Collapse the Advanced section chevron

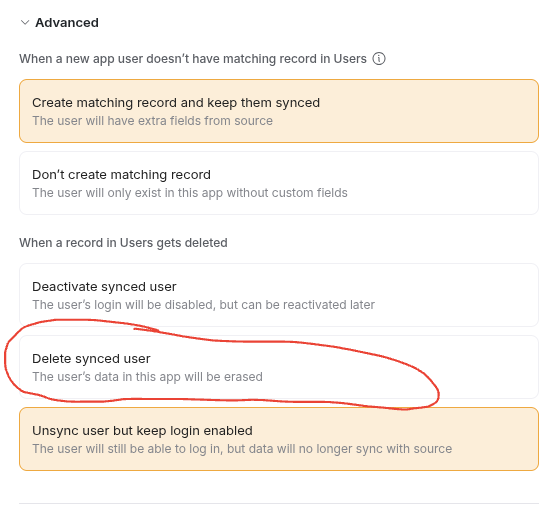[x=25, y=22]
